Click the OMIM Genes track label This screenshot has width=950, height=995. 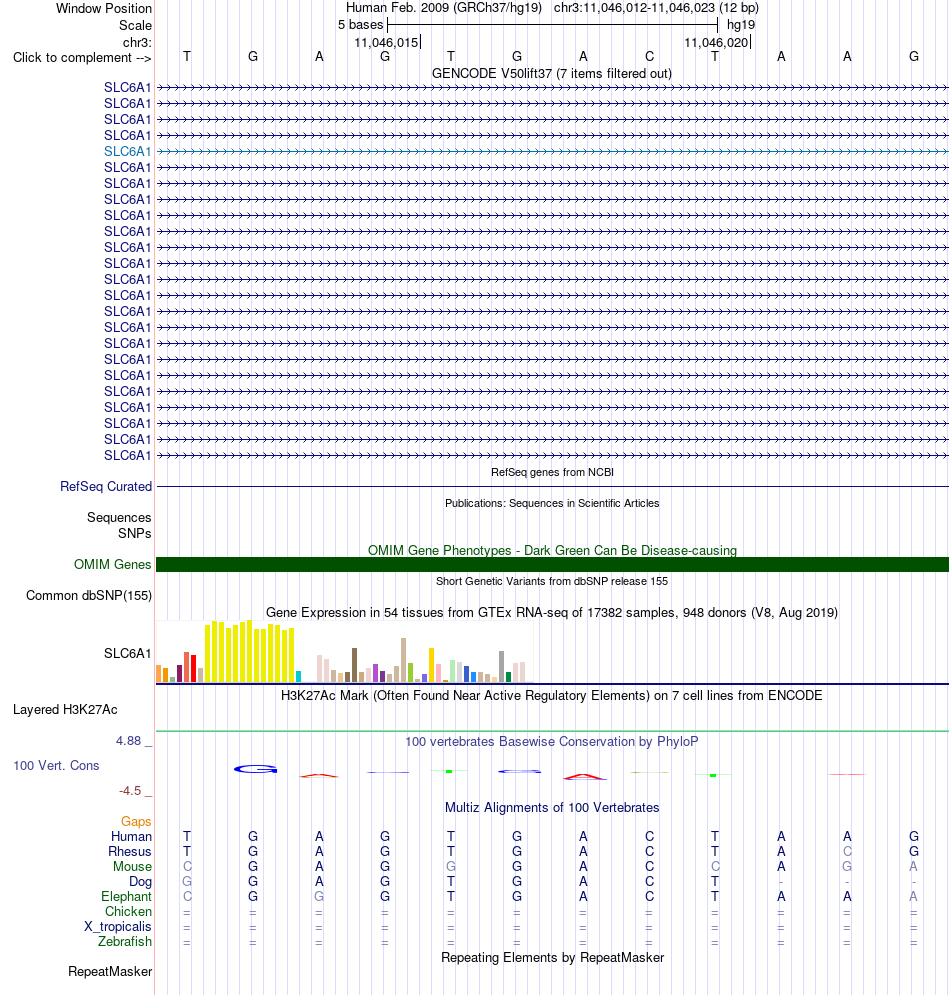pyautogui.click(x=112, y=565)
